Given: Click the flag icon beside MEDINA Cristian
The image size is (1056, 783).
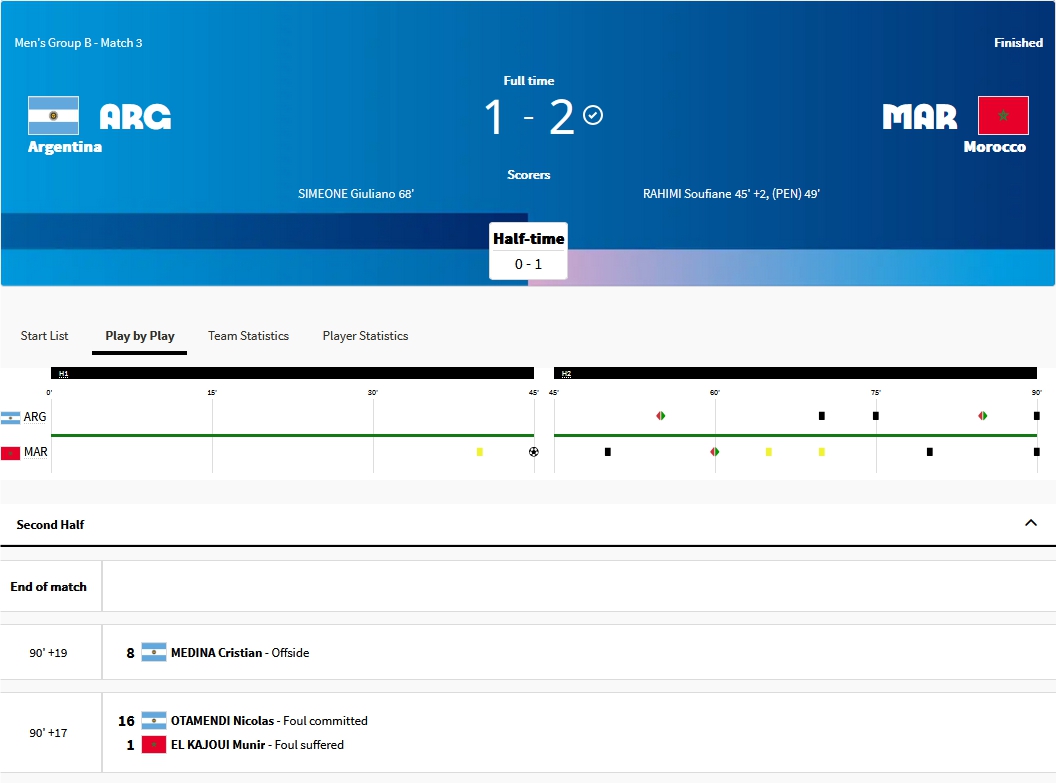Looking at the screenshot, I should pos(153,653).
